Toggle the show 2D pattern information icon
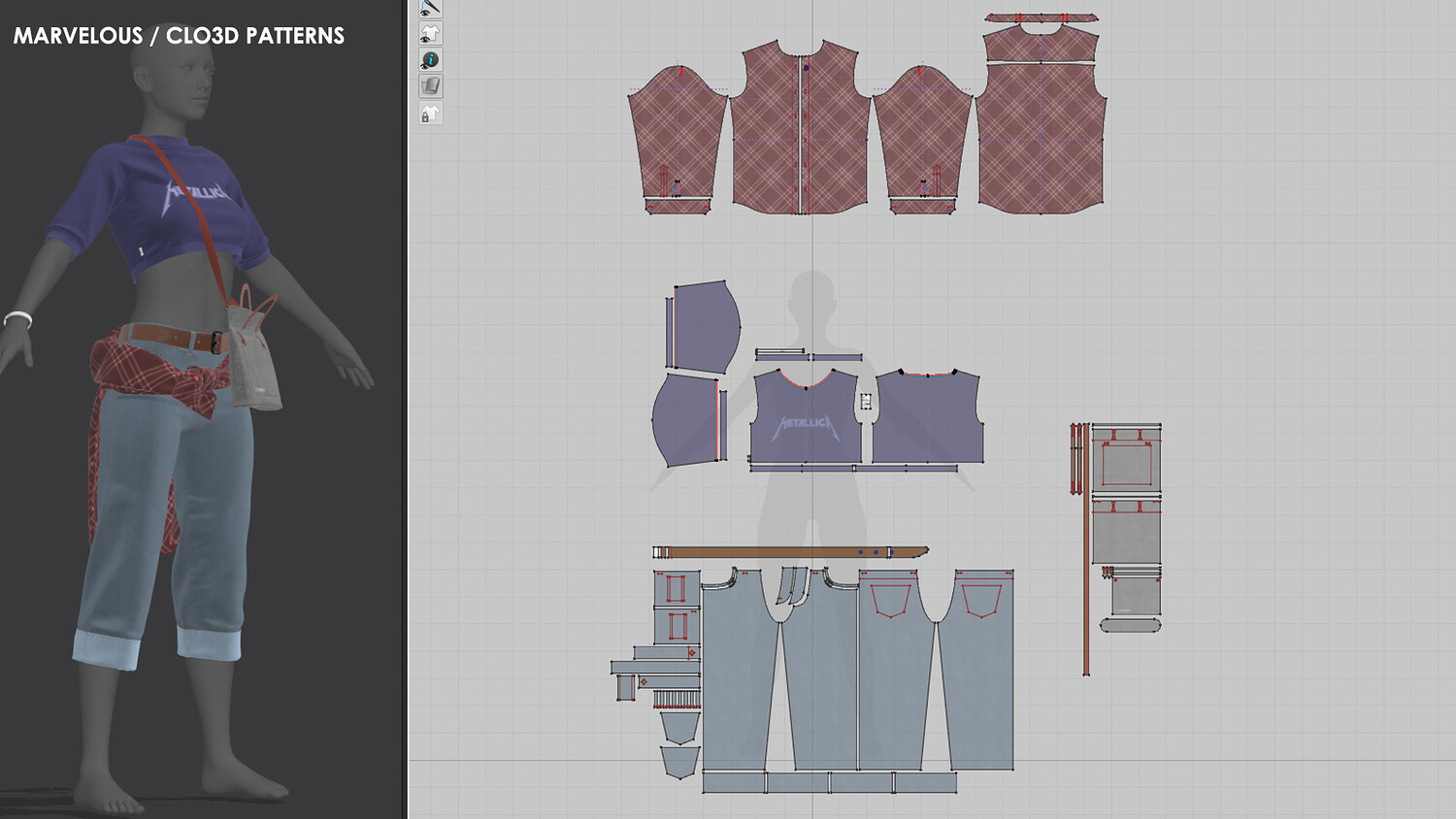The image size is (1456, 819). pos(430,60)
